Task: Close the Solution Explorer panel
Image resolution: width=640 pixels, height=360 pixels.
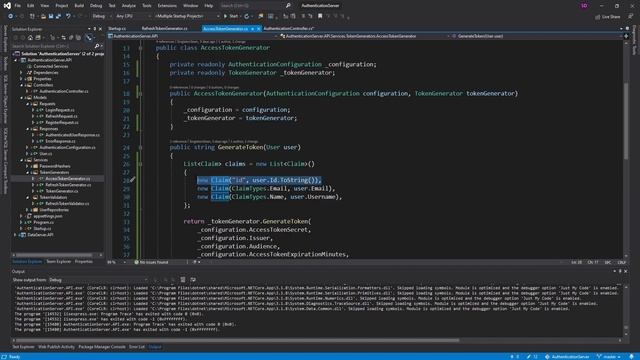Action: pyautogui.click(x=100, y=29)
